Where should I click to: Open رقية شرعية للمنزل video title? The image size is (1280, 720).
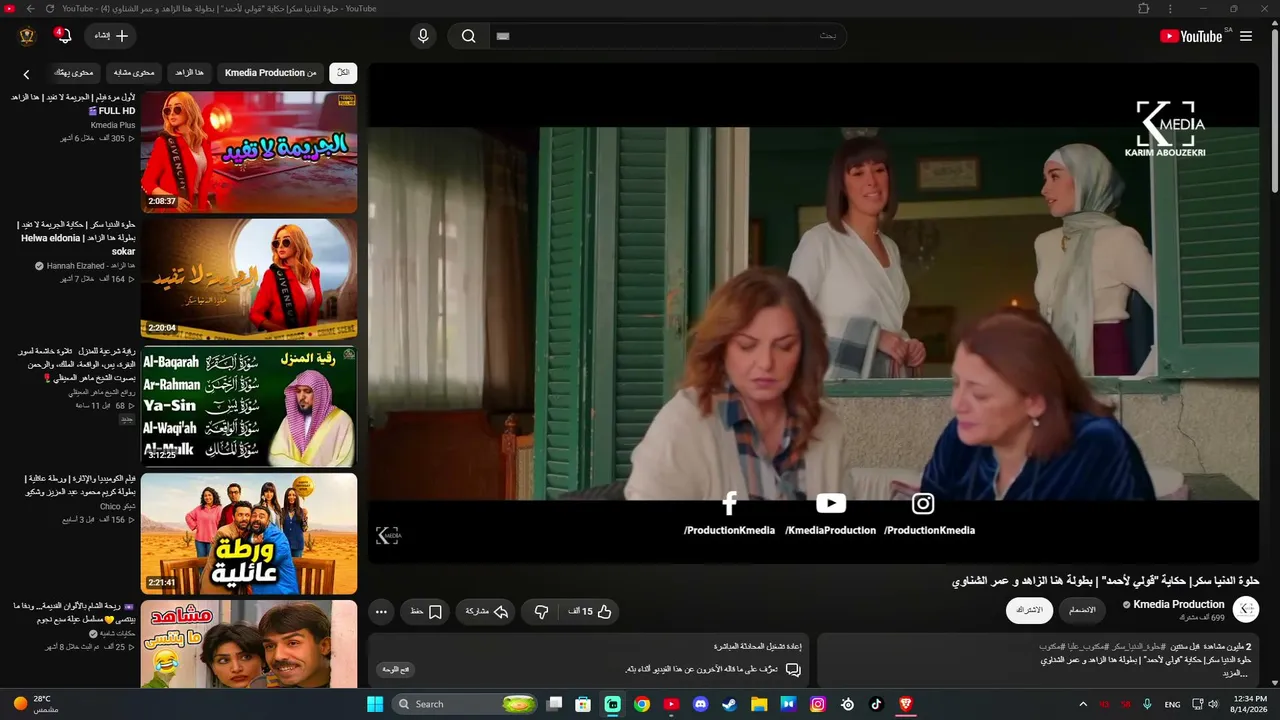click(76, 365)
